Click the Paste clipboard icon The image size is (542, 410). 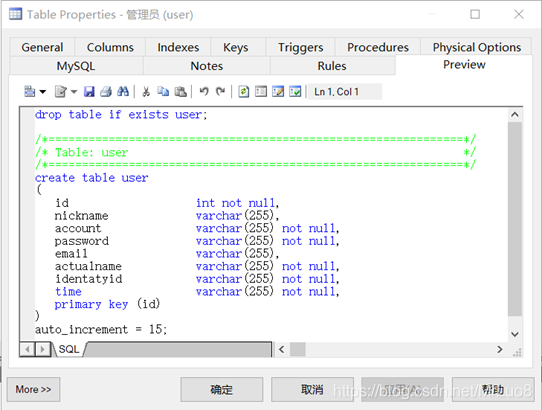point(180,92)
